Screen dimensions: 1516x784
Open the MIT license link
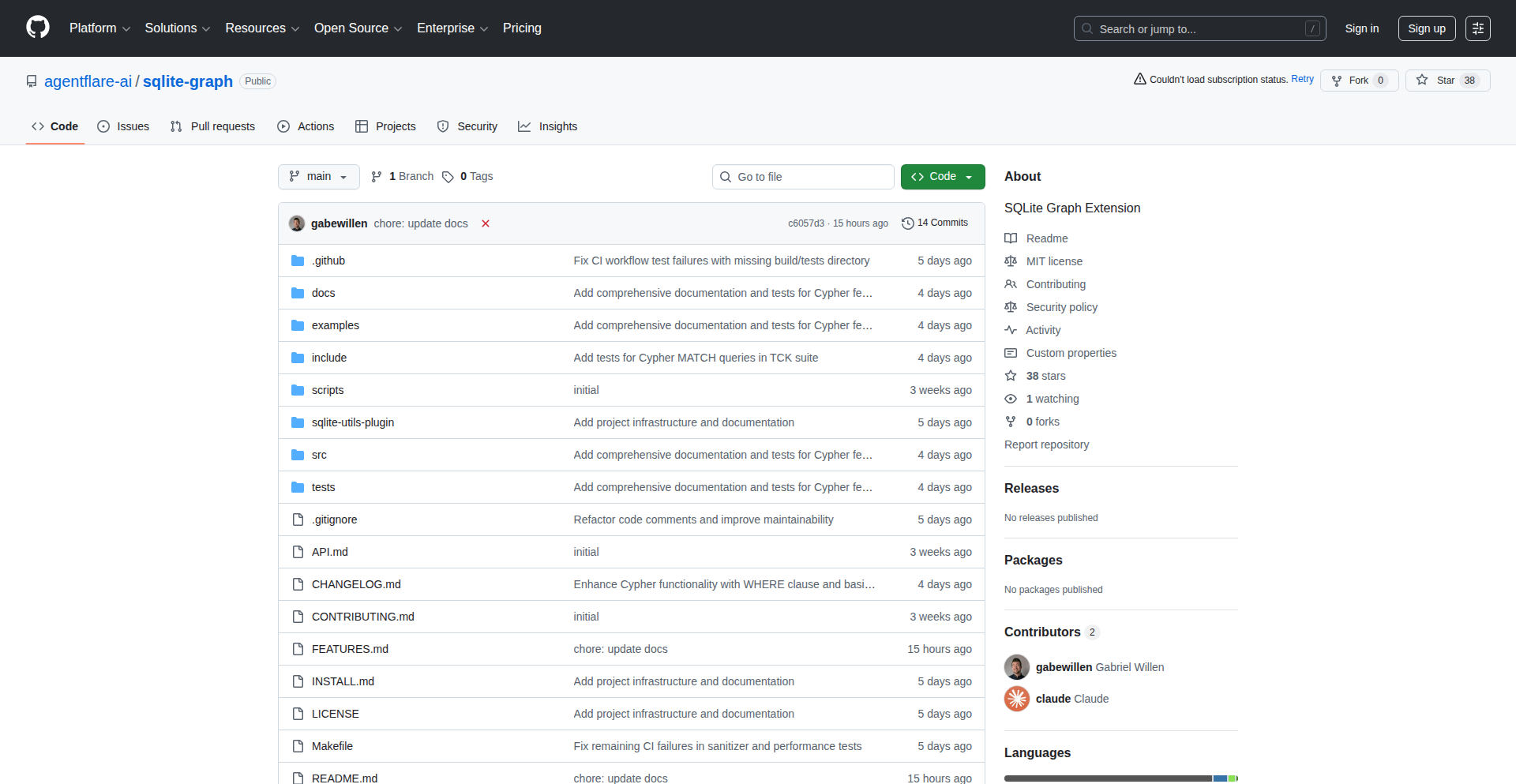tap(1054, 261)
